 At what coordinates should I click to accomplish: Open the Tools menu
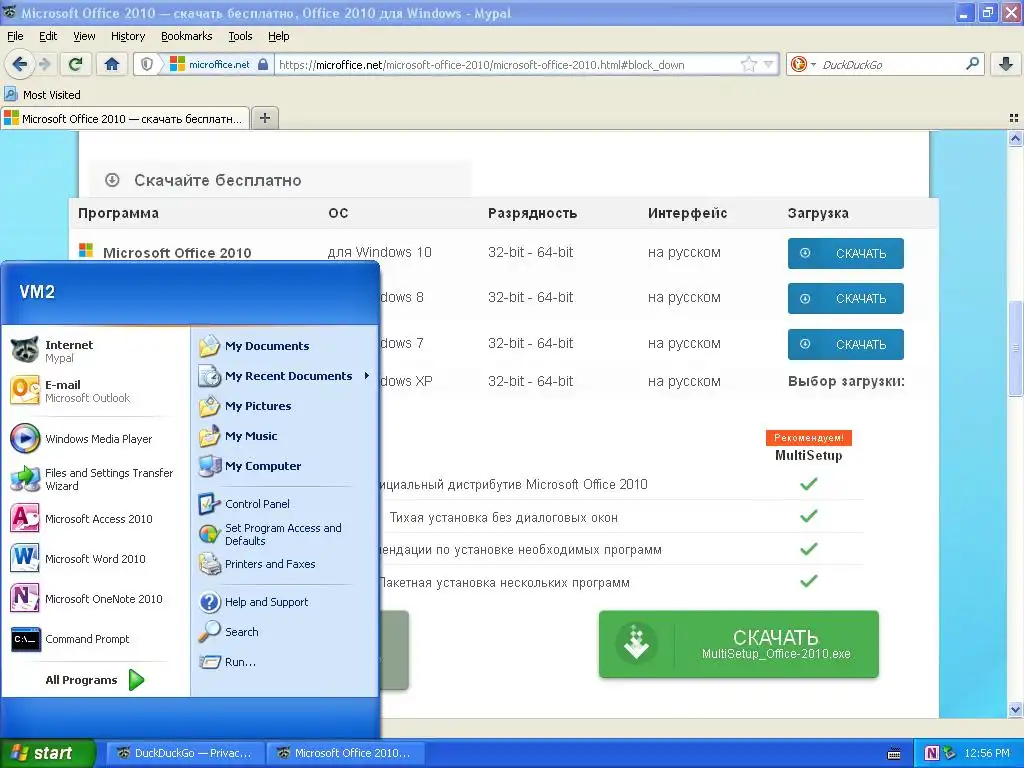coord(240,36)
